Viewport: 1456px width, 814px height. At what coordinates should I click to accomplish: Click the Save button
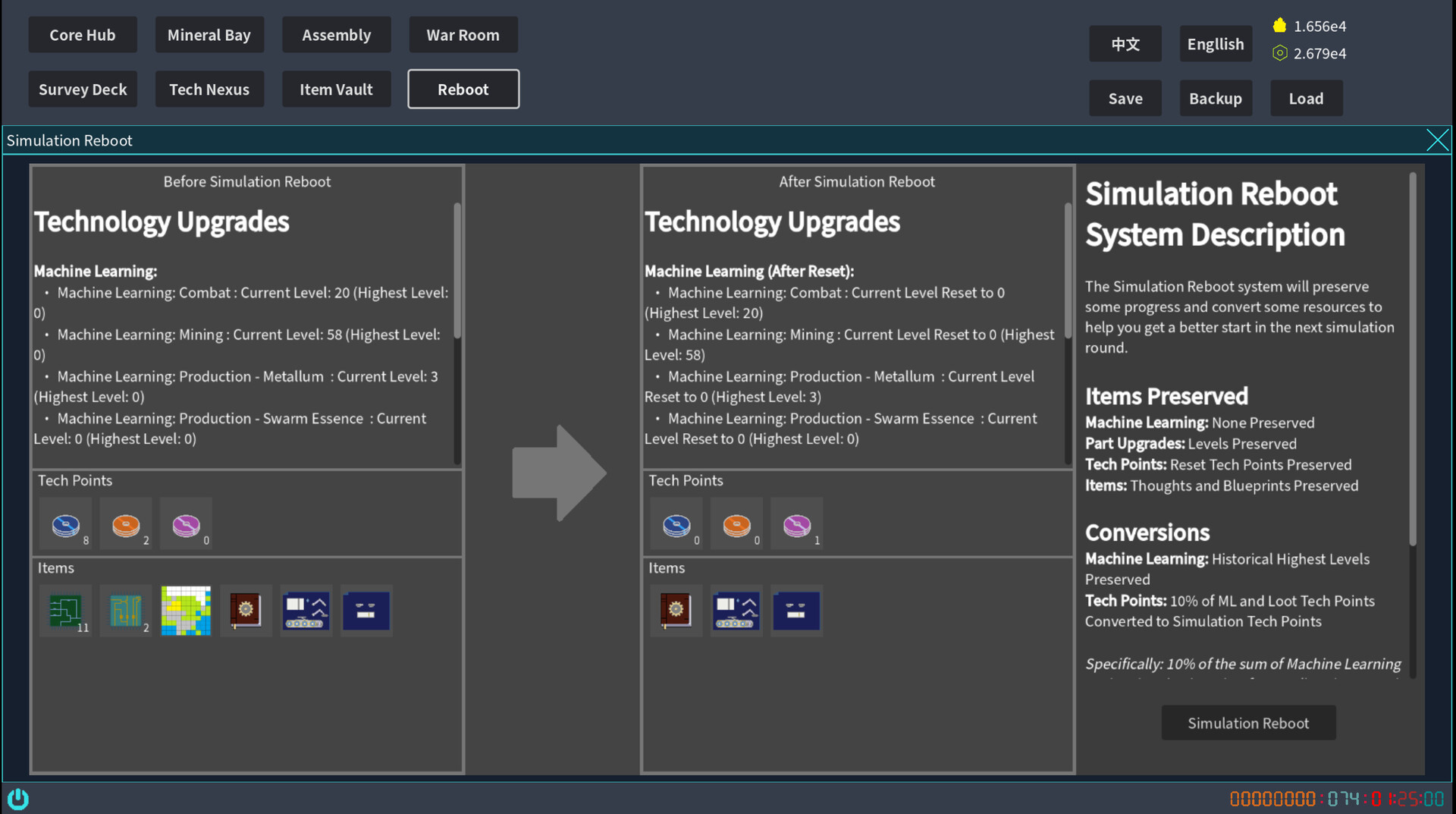tap(1125, 98)
